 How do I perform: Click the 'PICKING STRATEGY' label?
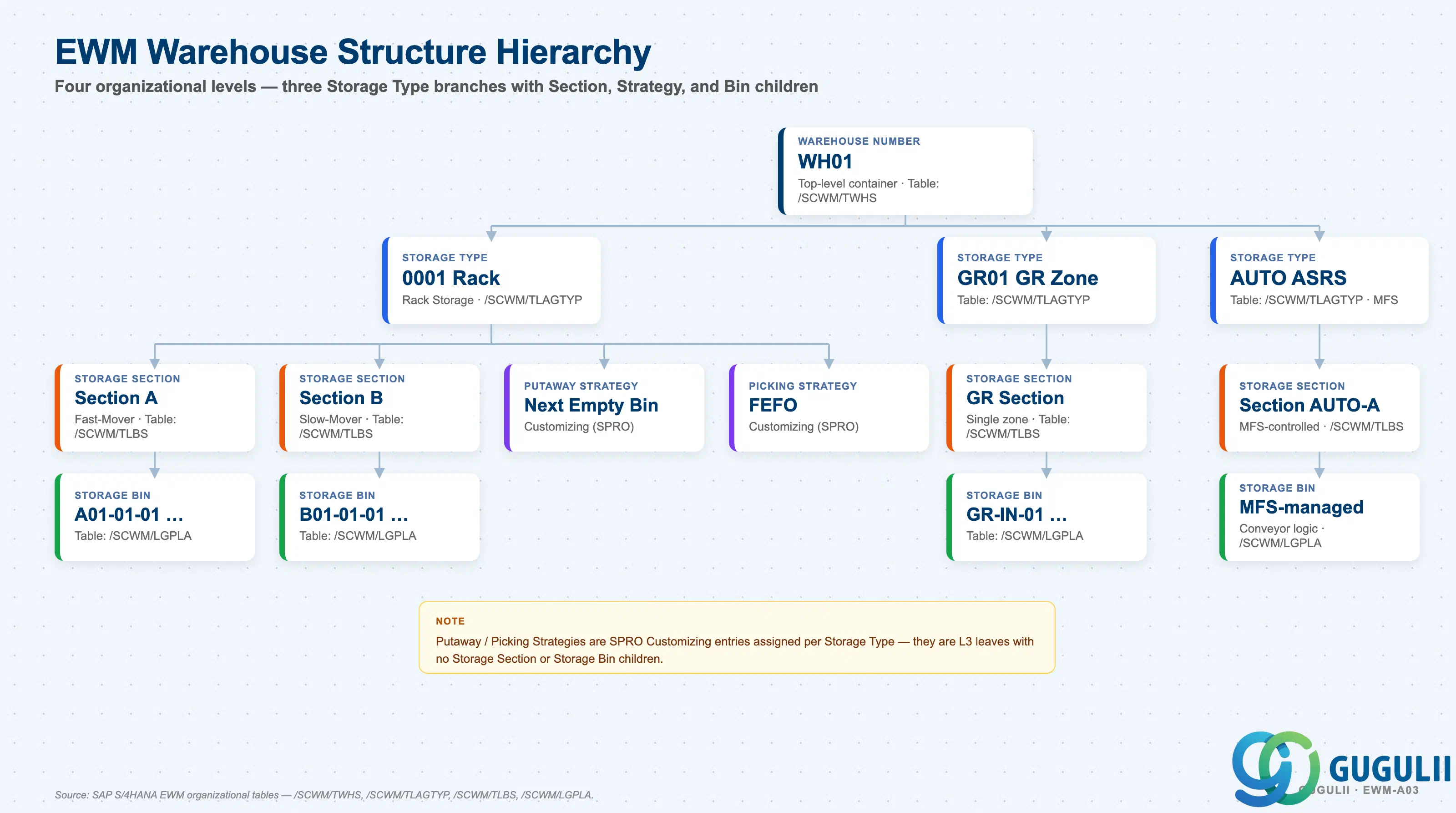(803, 386)
